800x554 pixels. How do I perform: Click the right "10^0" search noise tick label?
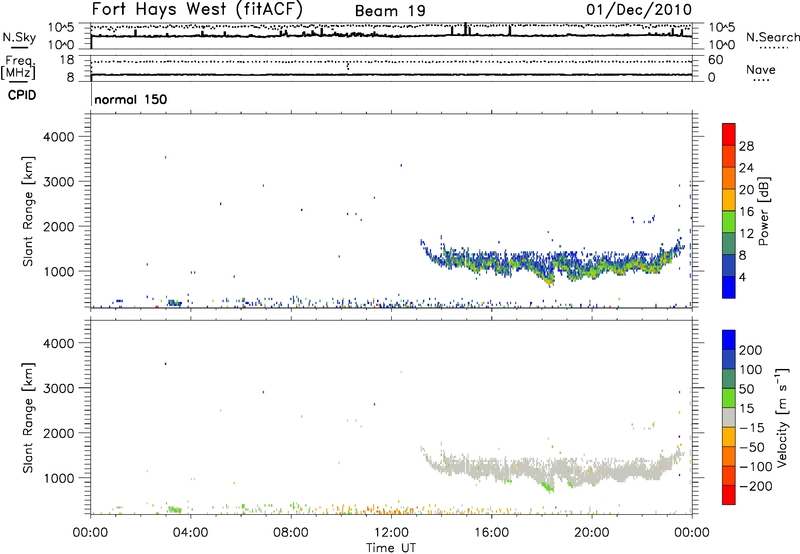coord(721,45)
